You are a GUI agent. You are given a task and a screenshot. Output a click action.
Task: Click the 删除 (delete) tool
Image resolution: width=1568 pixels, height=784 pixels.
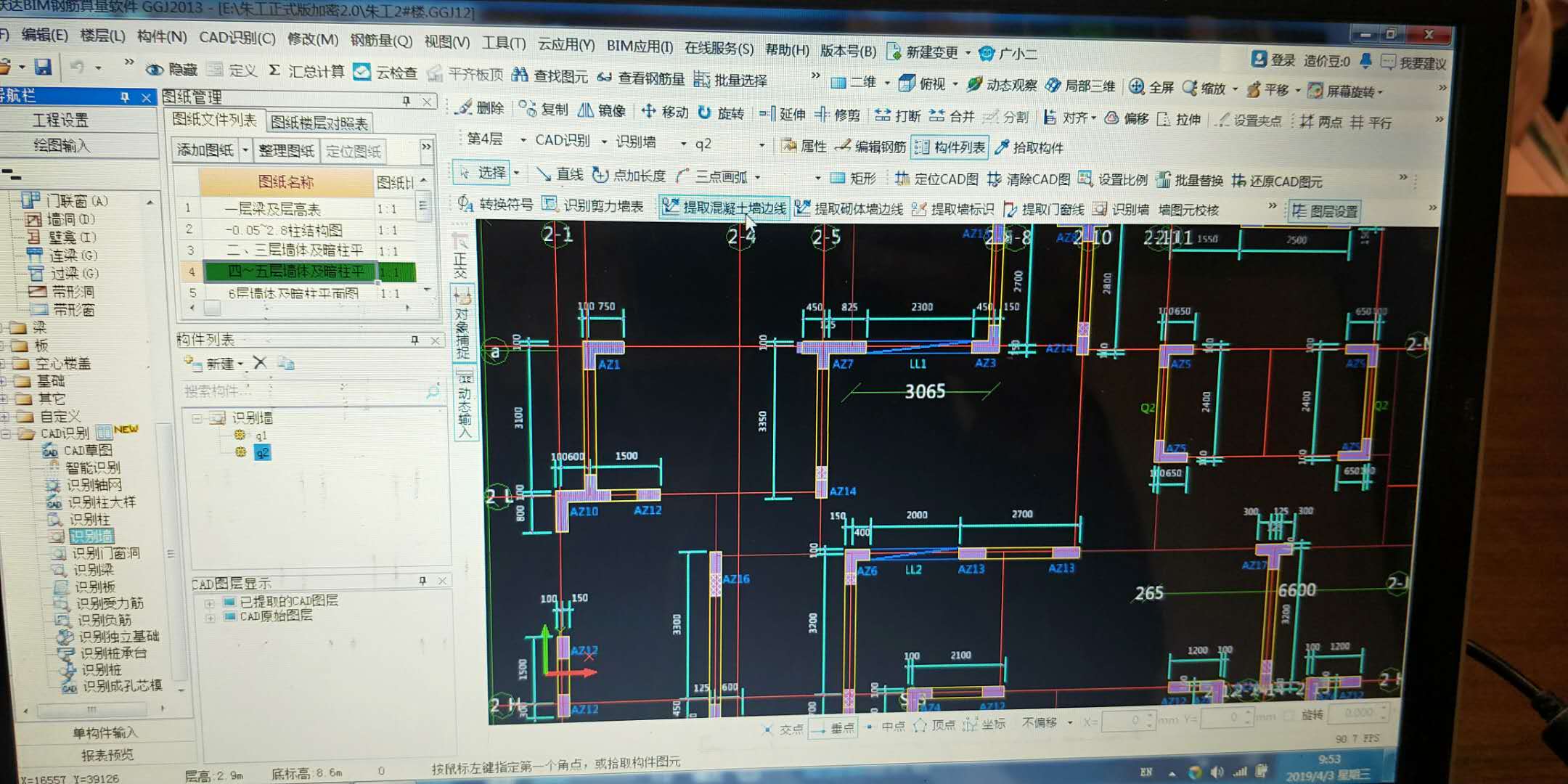479,107
